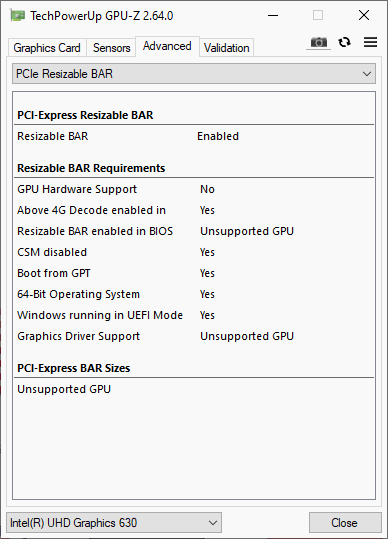
Task: Click the Close button
Action: pyautogui.click(x=345, y=523)
